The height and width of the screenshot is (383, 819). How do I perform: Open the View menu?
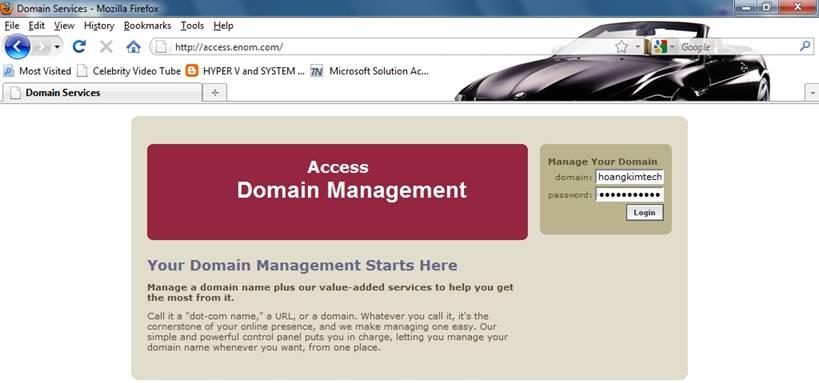click(64, 26)
